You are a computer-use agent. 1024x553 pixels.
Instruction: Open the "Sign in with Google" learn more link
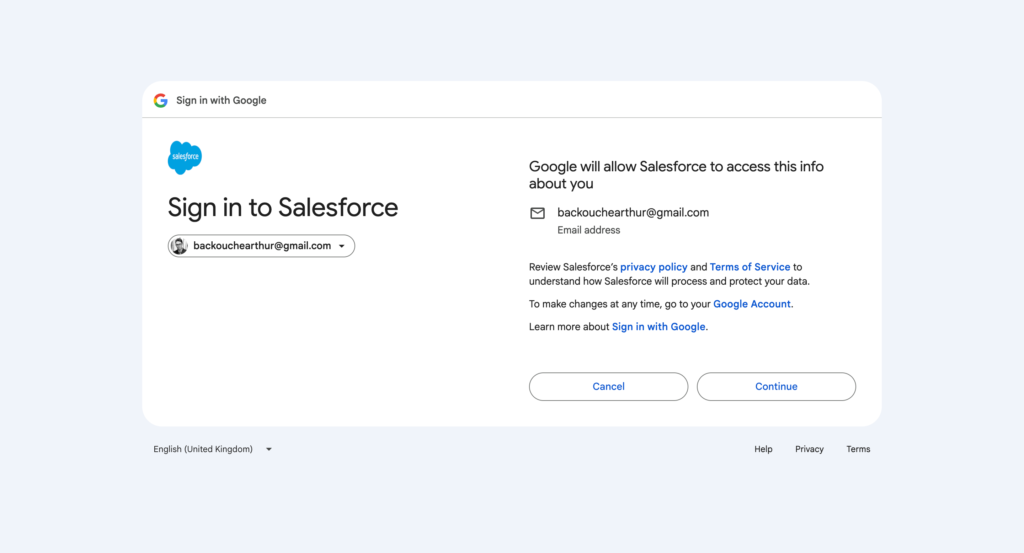659,327
